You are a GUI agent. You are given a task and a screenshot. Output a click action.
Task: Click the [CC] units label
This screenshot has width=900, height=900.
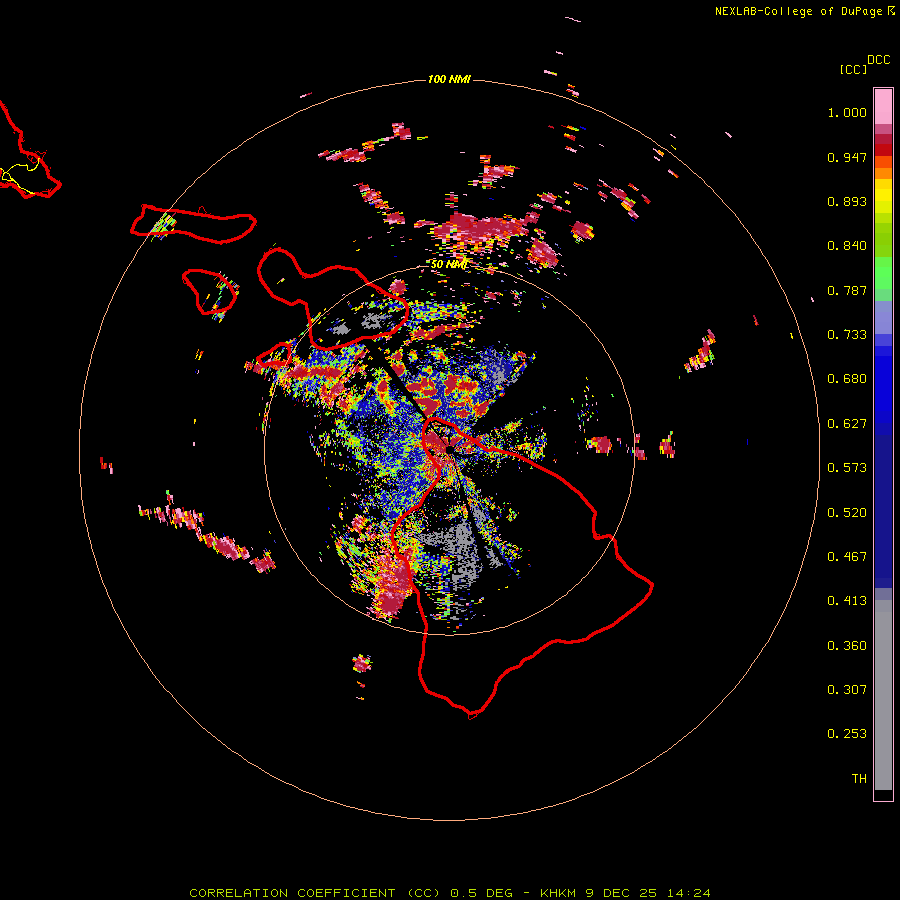coord(853,69)
